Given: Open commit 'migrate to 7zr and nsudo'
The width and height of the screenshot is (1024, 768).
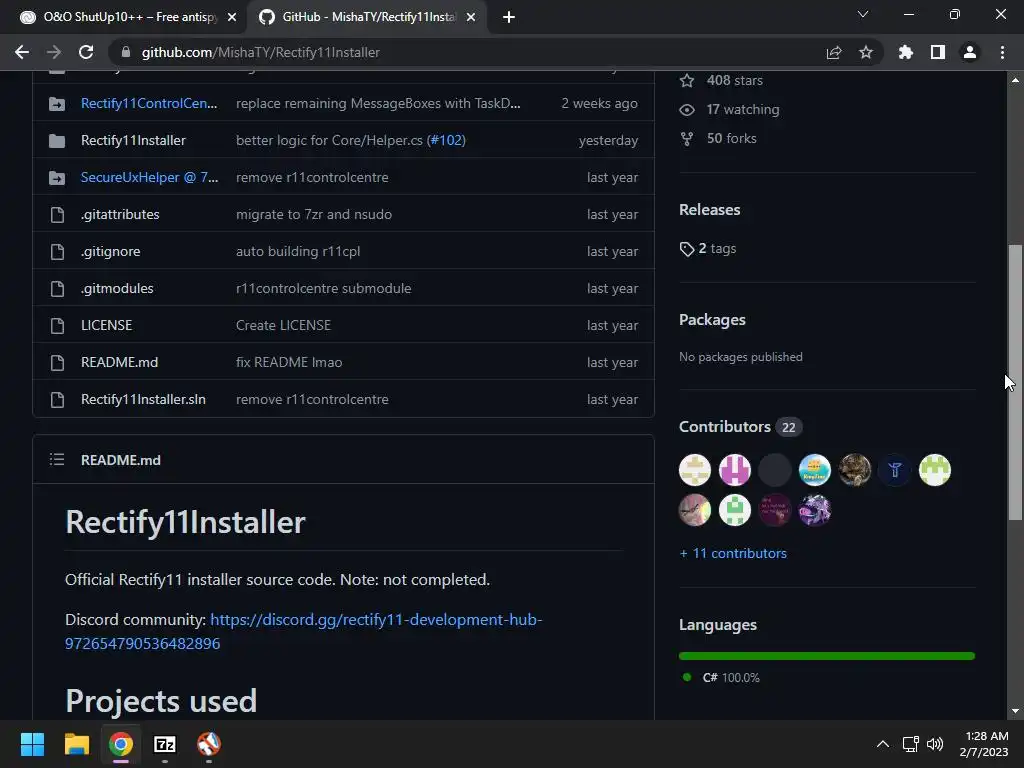Looking at the screenshot, I should [x=313, y=214].
